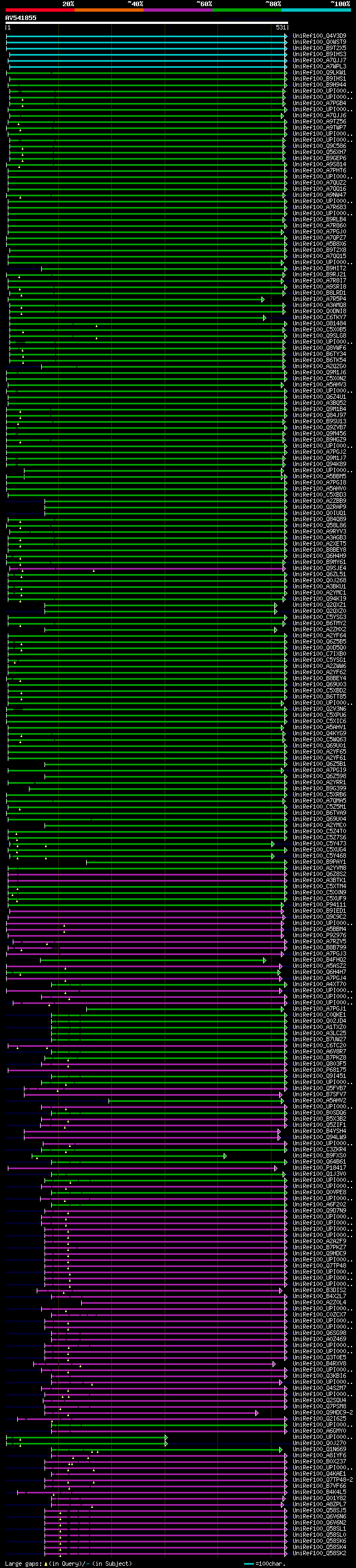
Task: Open hit UniRef100_B9IHS3
Action: point(319,54)
